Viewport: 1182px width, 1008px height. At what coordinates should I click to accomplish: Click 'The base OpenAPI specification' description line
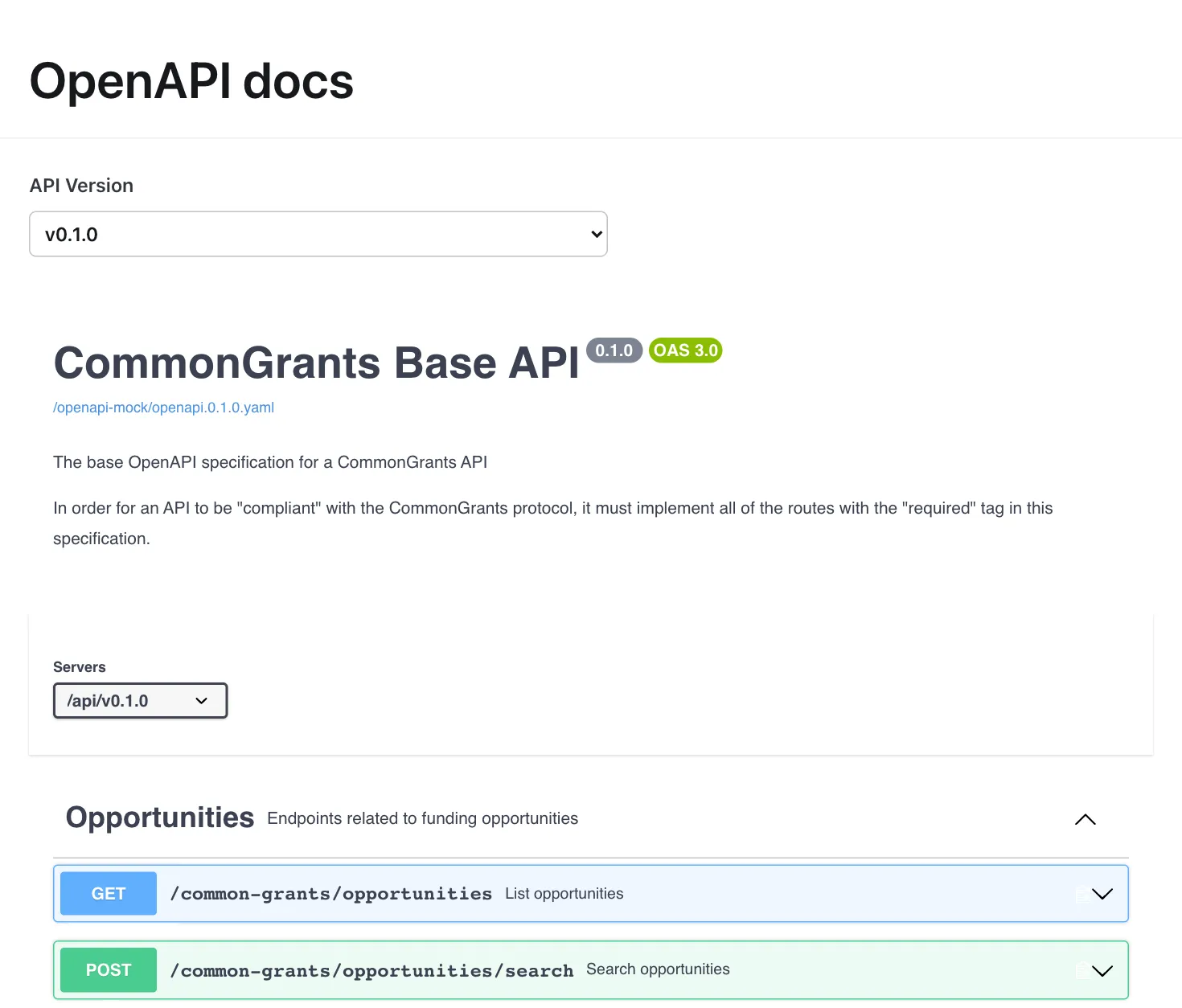[x=270, y=462]
